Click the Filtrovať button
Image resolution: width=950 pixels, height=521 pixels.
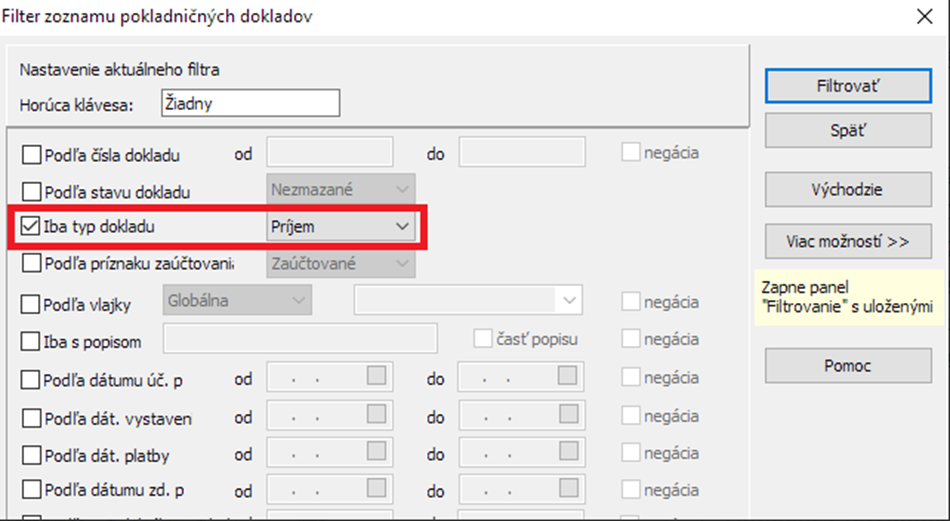pos(848,85)
